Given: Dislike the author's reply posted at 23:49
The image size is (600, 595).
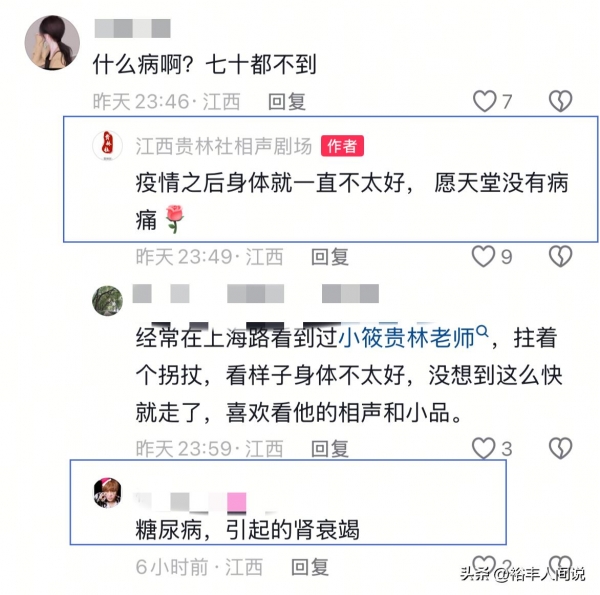Looking at the screenshot, I should tap(561, 256).
